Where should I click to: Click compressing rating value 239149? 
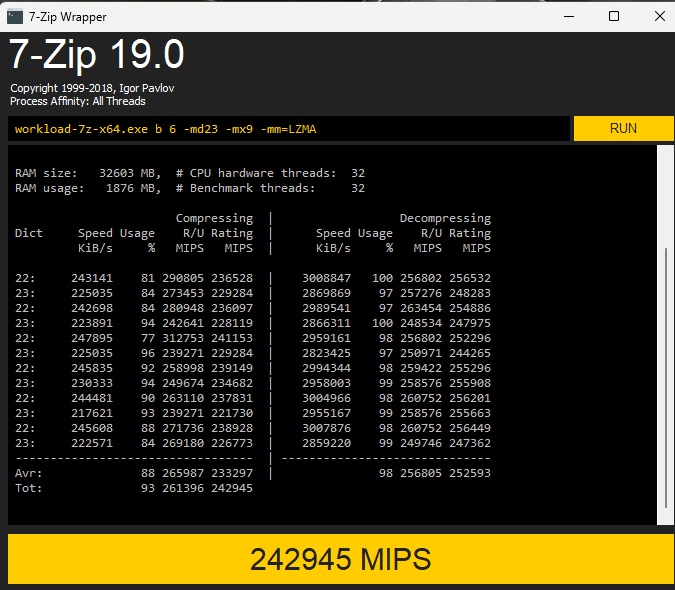pyautogui.click(x=232, y=368)
